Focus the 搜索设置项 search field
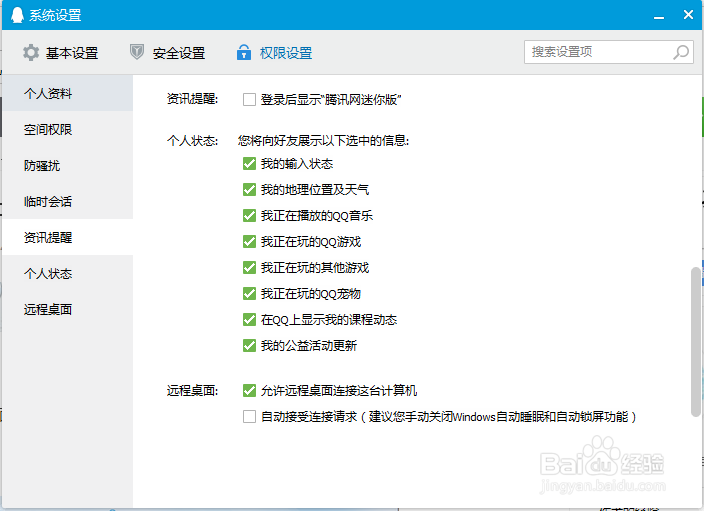 click(x=609, y=52)
